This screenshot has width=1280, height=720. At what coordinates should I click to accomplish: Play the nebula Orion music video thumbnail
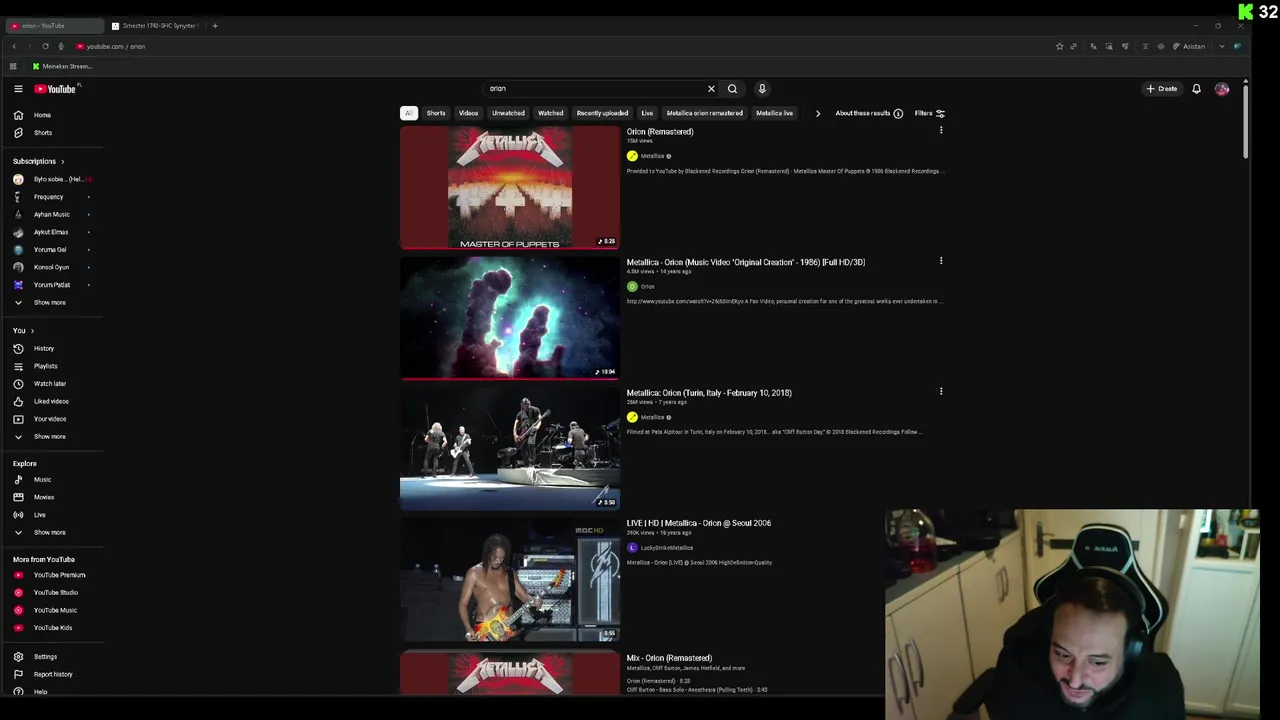[510, 318]
